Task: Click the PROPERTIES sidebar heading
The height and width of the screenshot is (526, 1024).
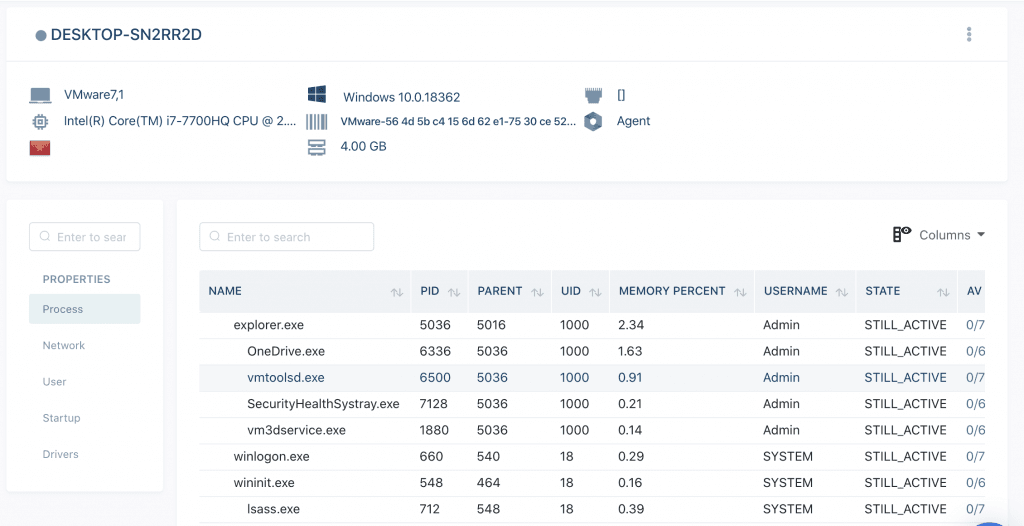Action: [76, 279]
